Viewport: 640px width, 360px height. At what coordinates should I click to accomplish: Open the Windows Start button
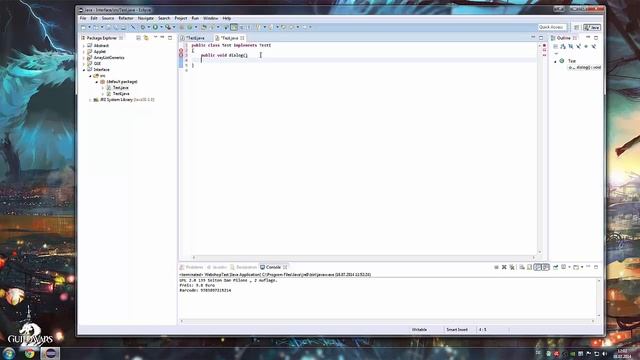[9, 353]
